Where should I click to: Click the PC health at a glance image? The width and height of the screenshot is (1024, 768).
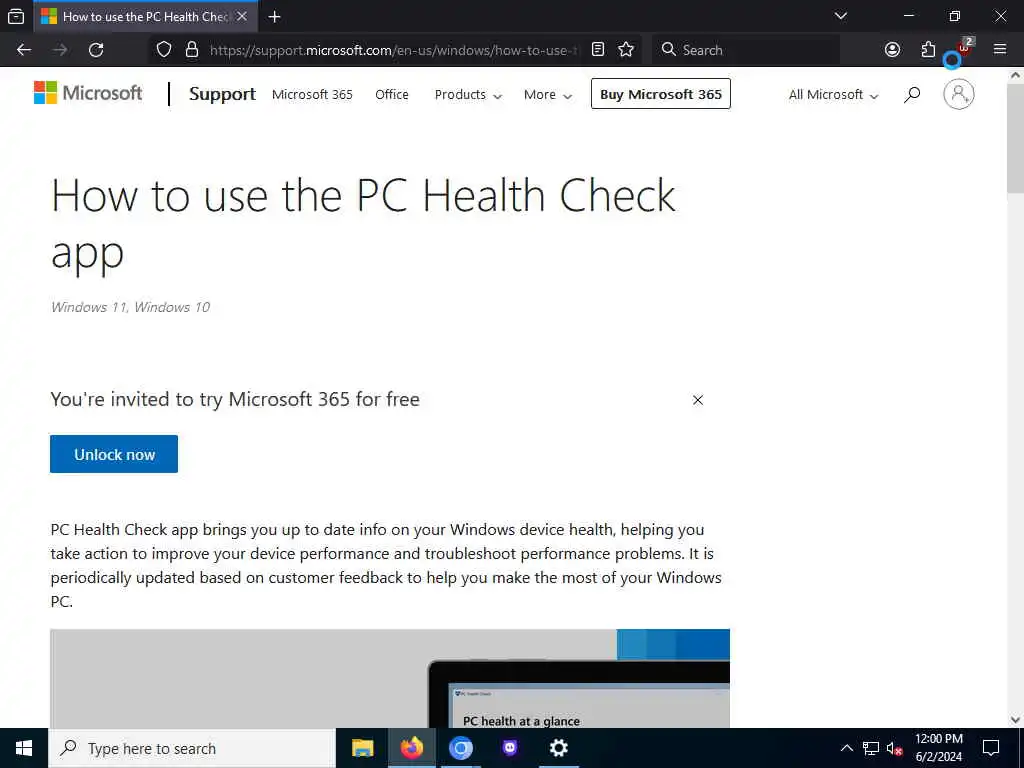pyautogui.click(x=390, y=679)
